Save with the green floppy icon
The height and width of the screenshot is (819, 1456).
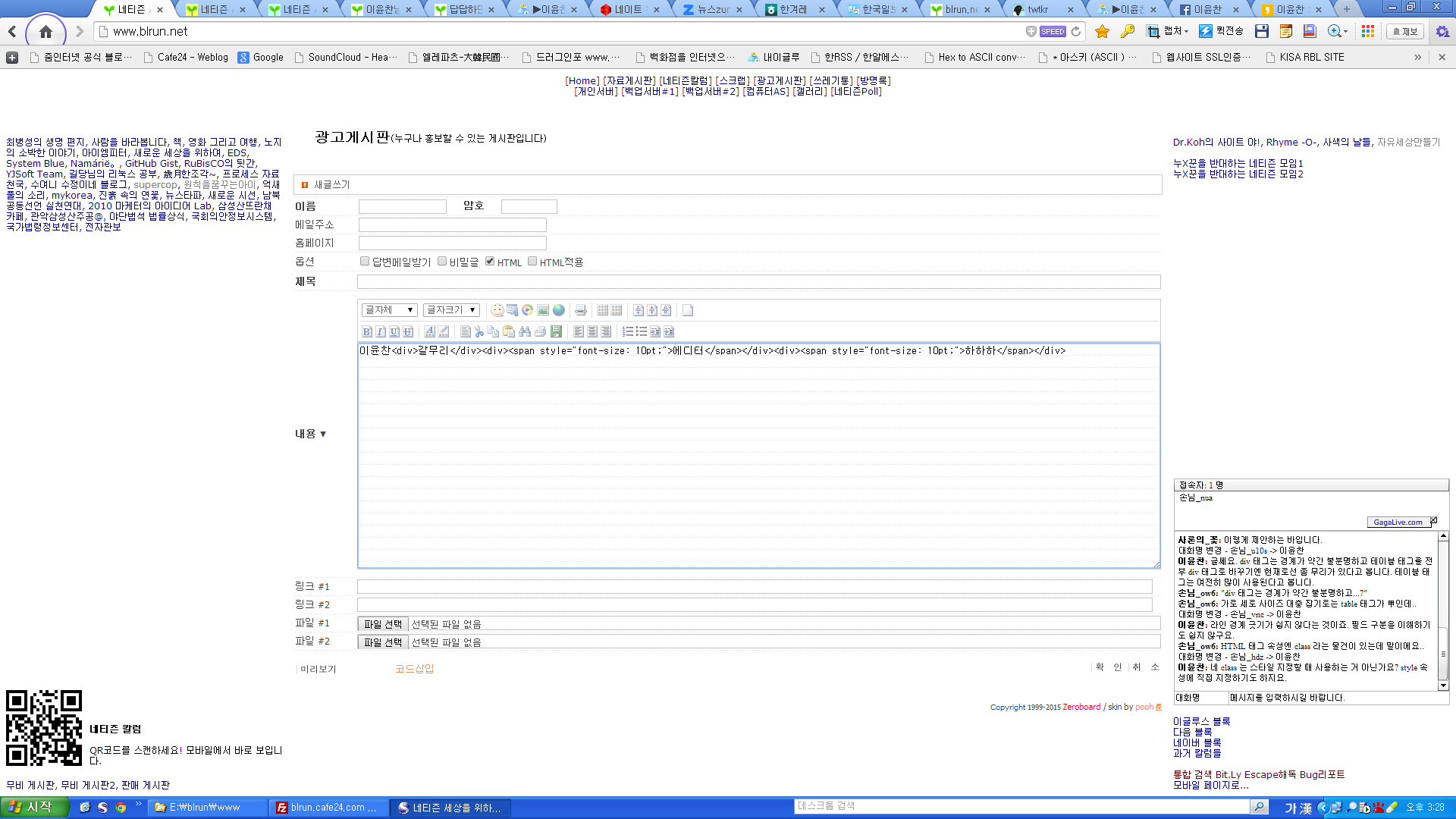(x=556, y=331)
